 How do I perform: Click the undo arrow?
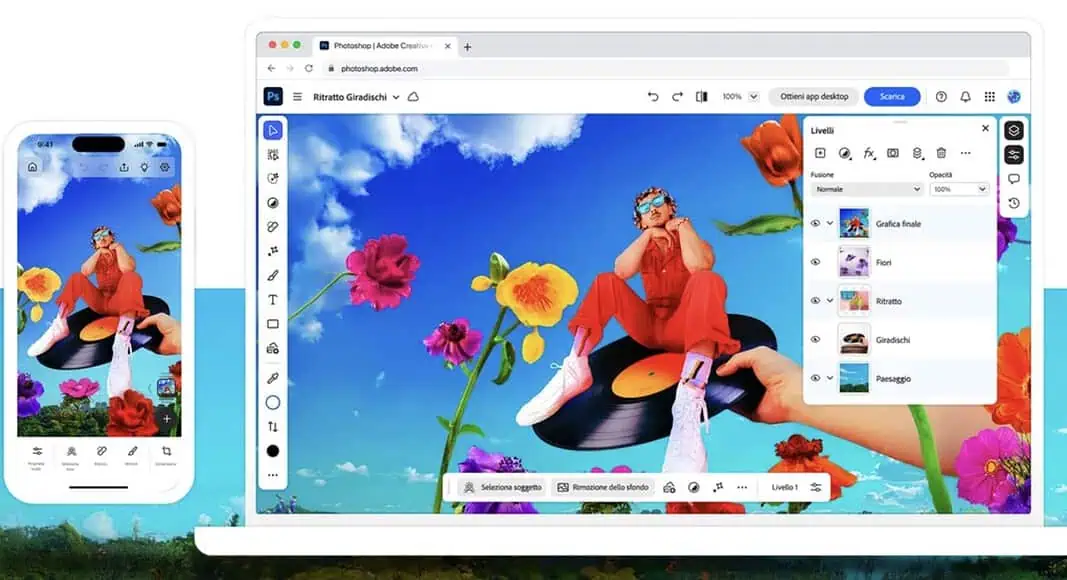pos(653,97)
